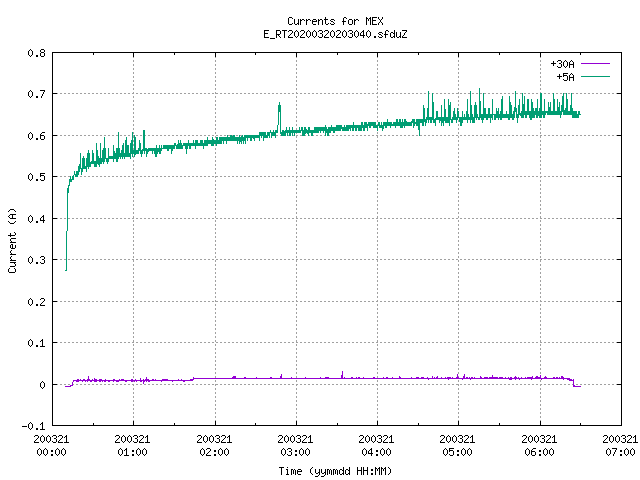
Task: Click the y-axis label 'Current (A)'
Action: [x=12, y=240]
